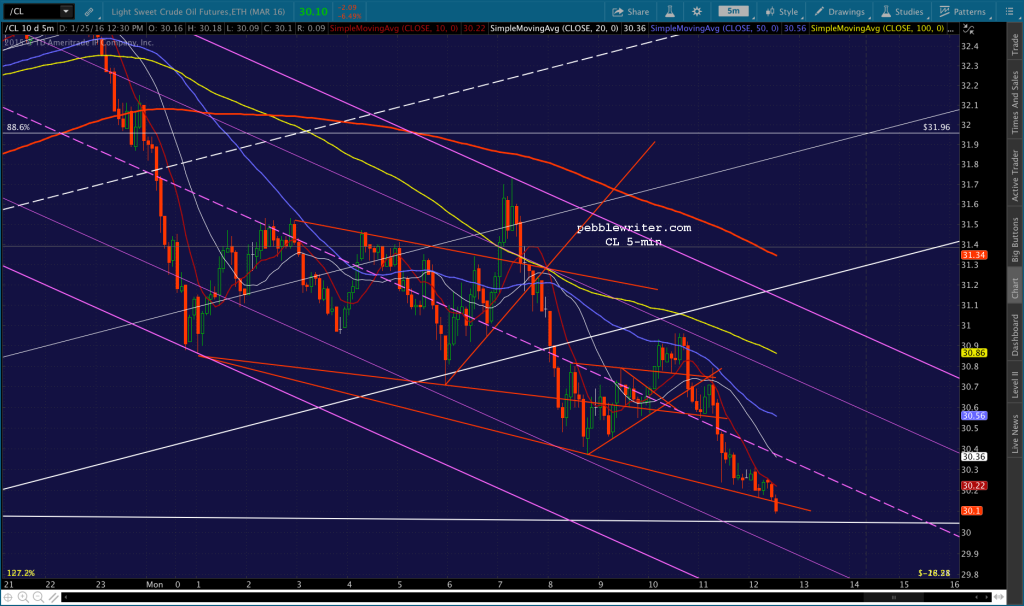
Task: Click the SimpleMovingAvg (CLOSE, 20, 0) label
Action: [554, 29]
